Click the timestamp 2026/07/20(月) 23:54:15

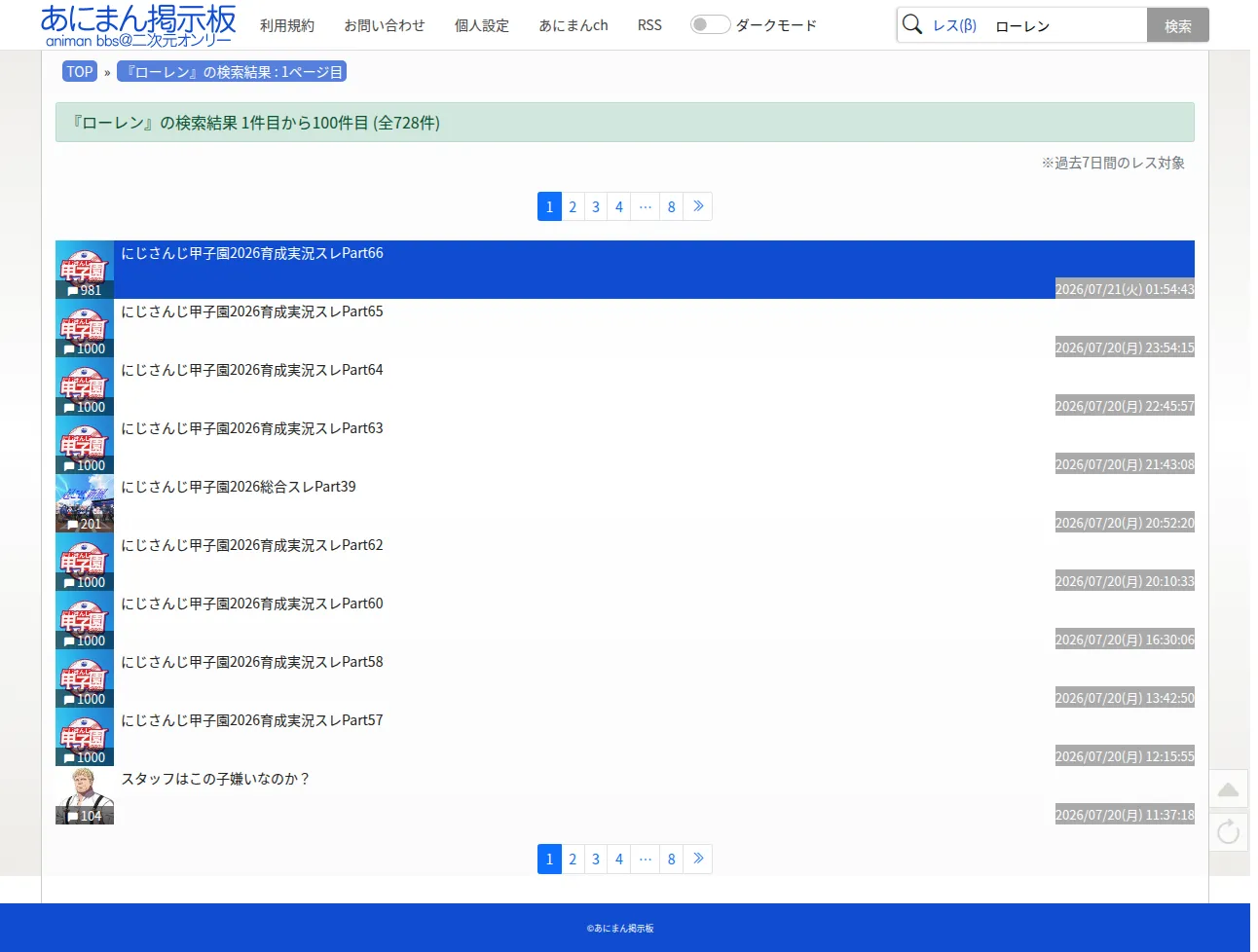click(1125, 348)
